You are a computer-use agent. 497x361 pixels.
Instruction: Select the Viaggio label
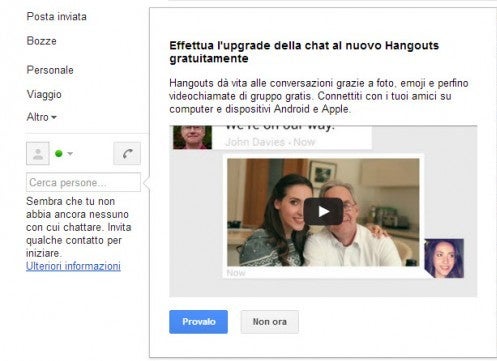44,94
